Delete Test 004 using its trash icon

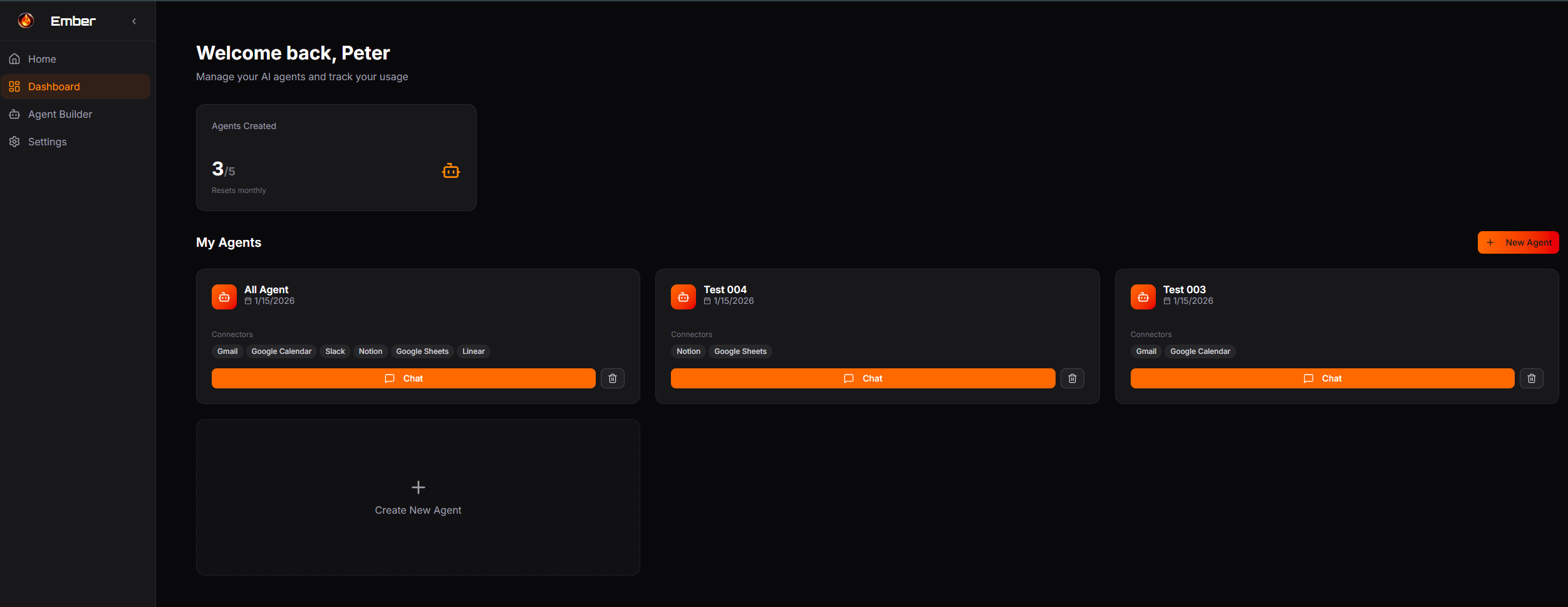click(1072, 378)
